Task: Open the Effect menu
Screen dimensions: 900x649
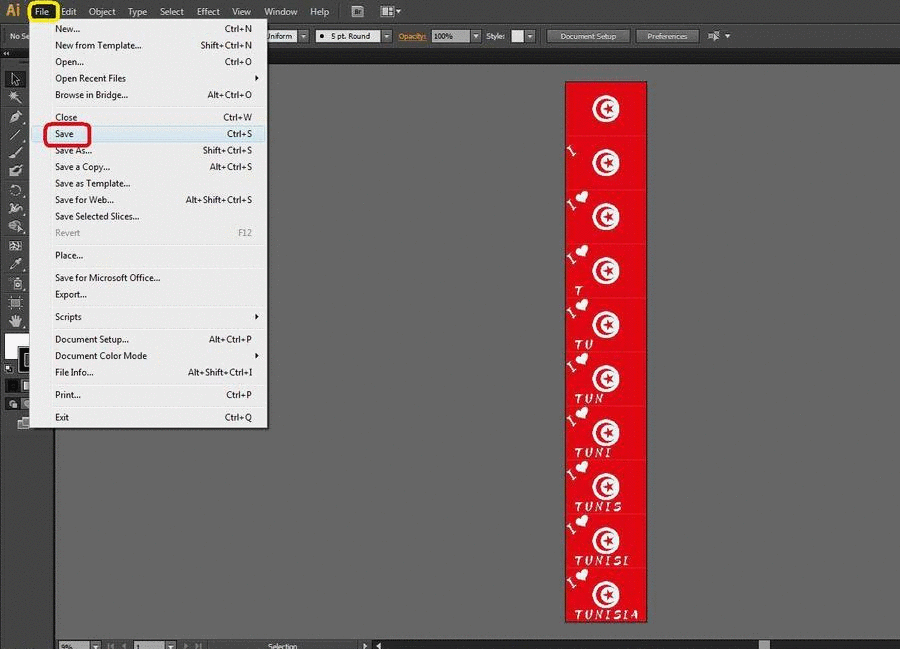Action: (208, 11)
